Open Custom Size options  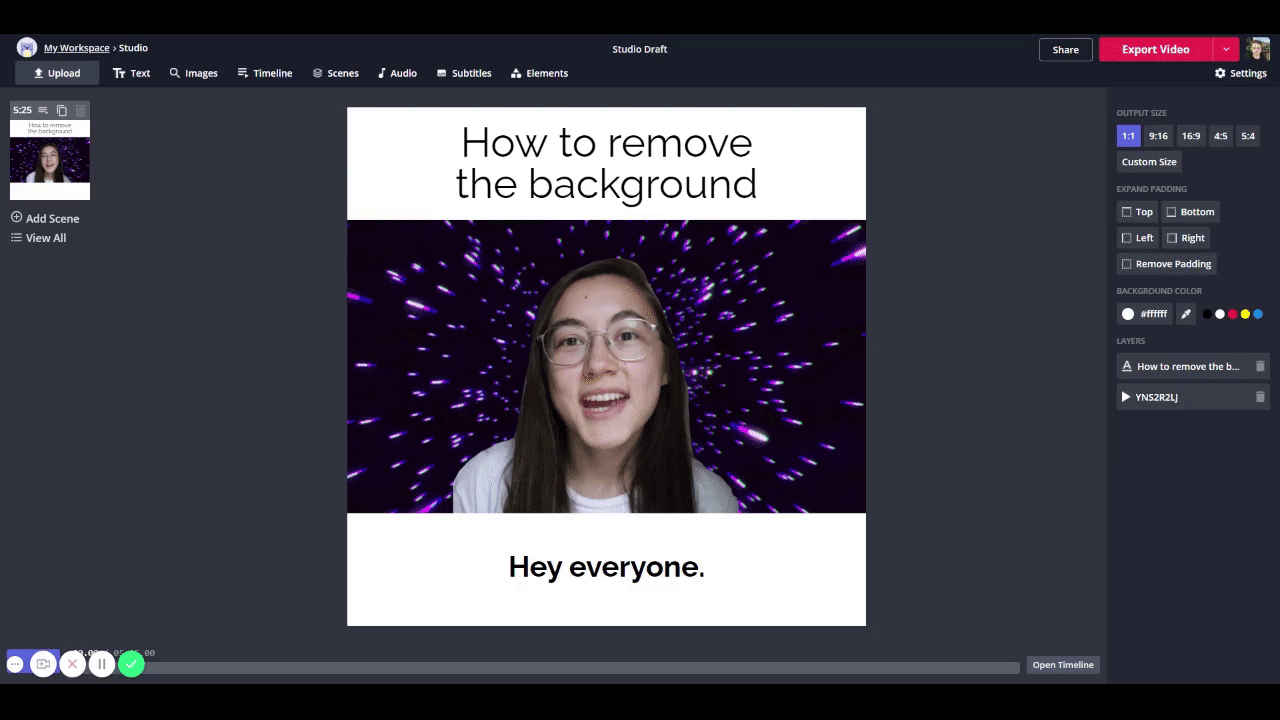click(x=1149, y=162)
